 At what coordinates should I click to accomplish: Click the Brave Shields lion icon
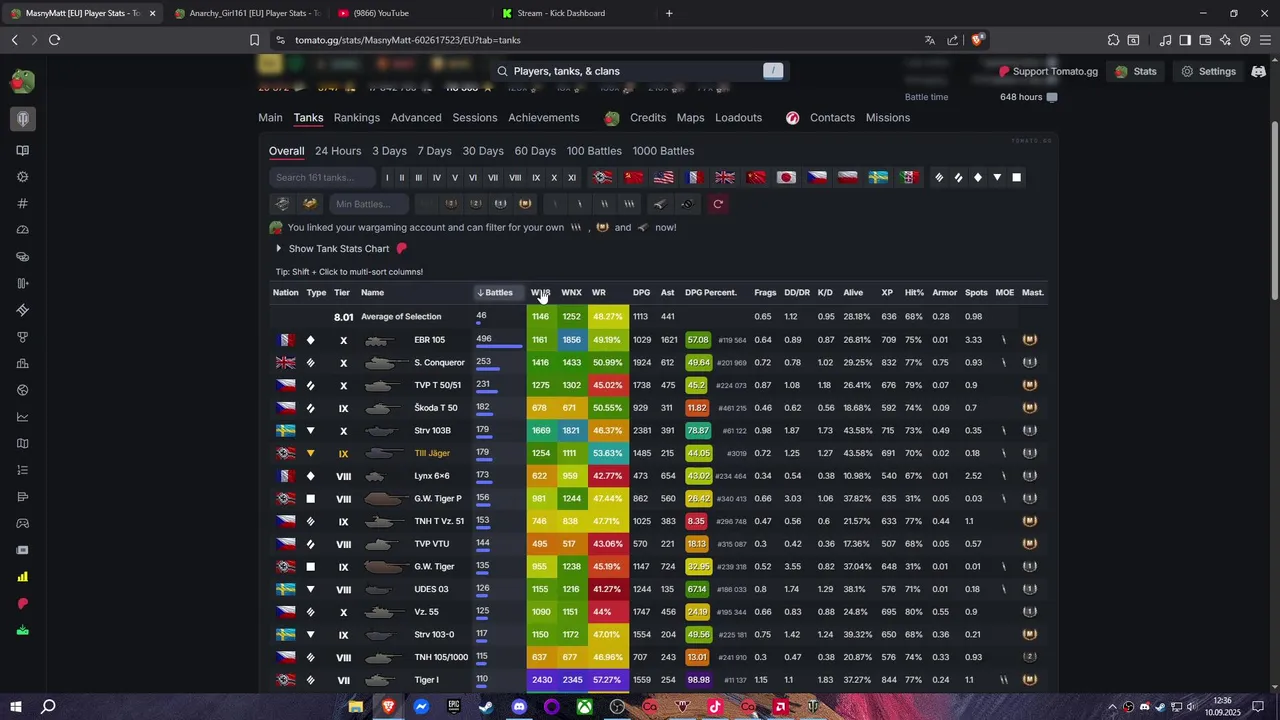[x=977, y=40]
